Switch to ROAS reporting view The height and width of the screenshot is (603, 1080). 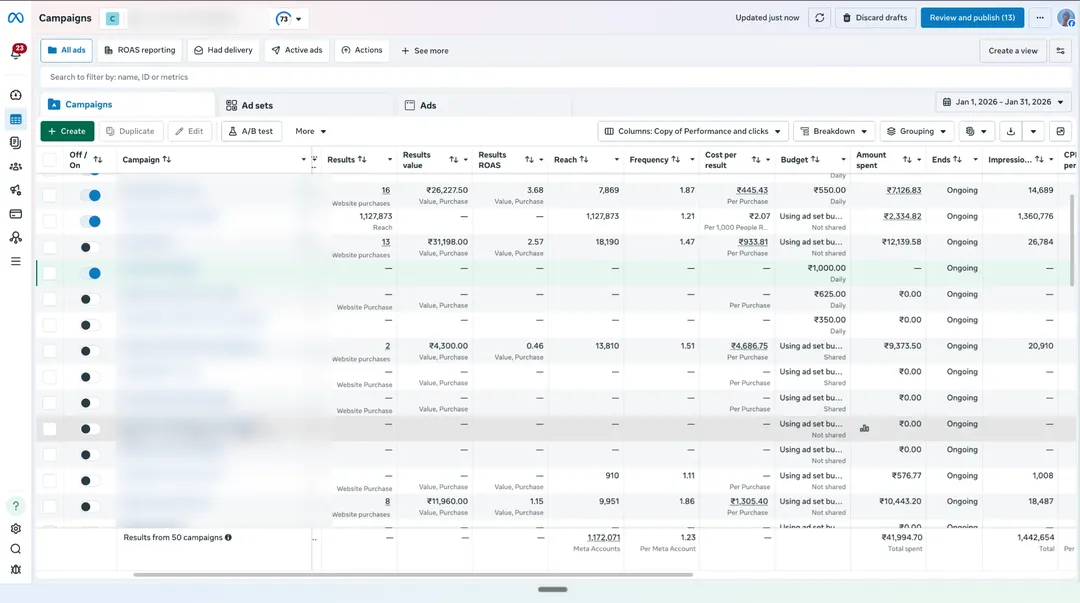coord(140,50)
